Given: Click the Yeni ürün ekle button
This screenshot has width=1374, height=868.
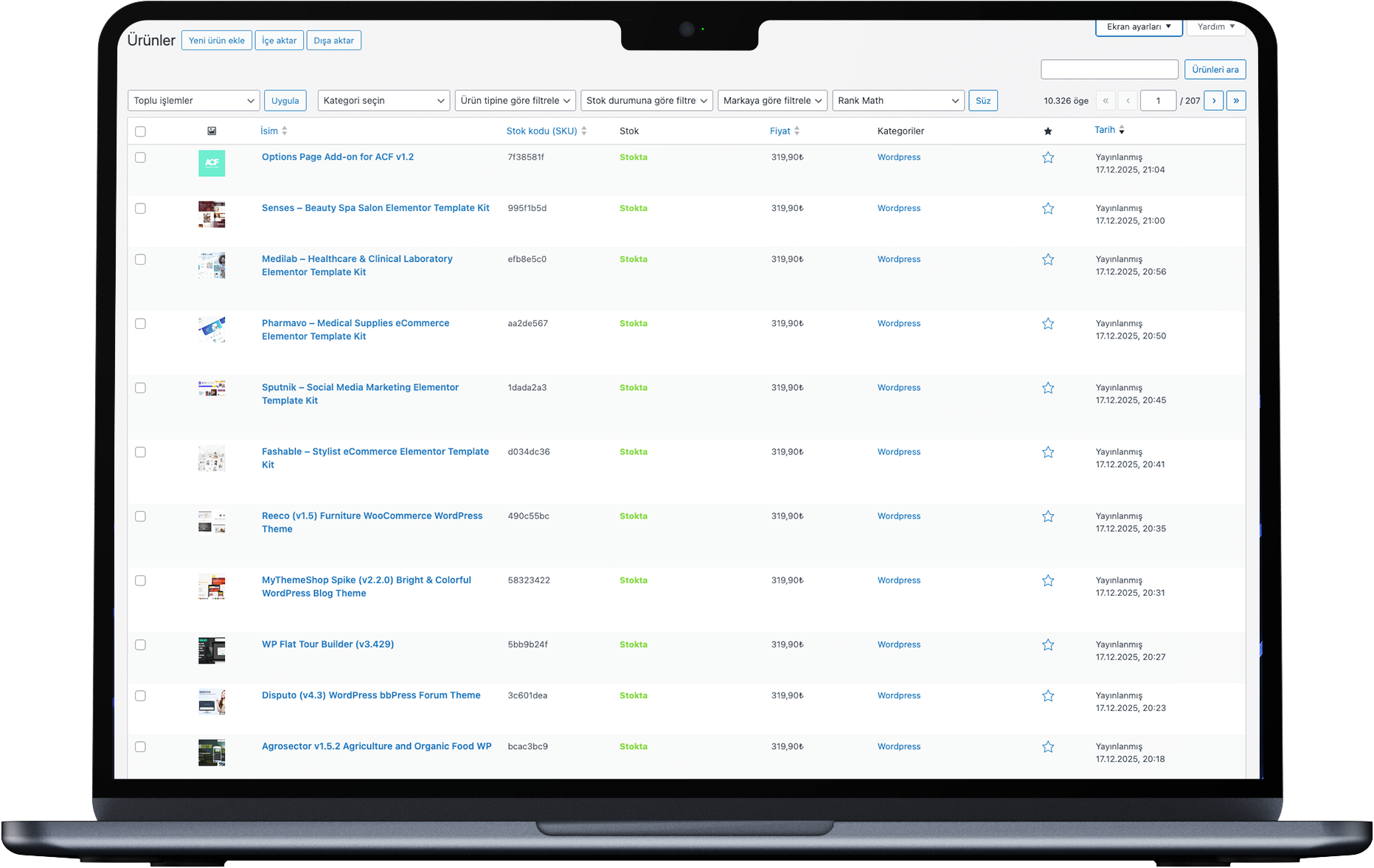Looking at the screenshot, I should point(216,41).
